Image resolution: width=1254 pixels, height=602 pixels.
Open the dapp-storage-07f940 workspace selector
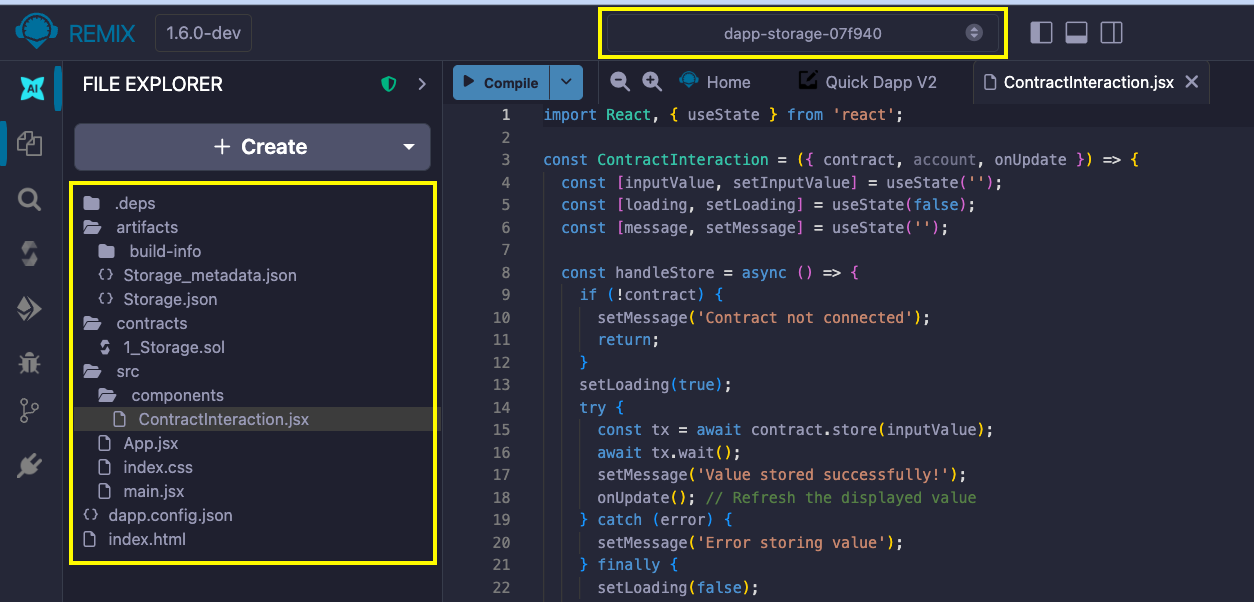[802, 33]
